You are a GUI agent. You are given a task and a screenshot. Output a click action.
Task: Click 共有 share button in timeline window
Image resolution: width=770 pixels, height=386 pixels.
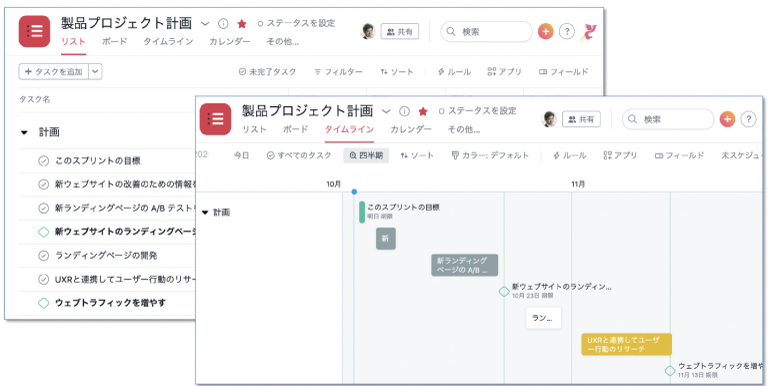[x=581, y=119]
